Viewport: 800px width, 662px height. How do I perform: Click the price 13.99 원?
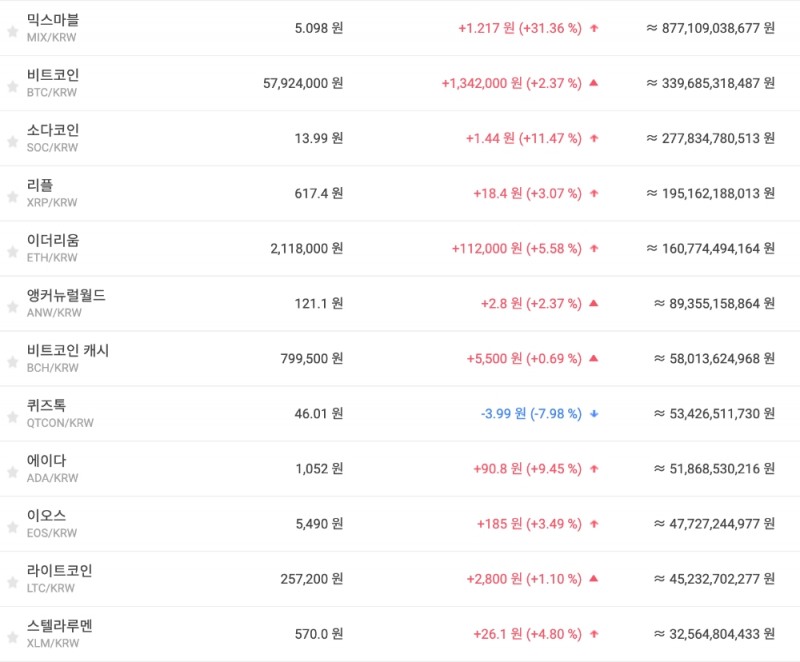319,138
